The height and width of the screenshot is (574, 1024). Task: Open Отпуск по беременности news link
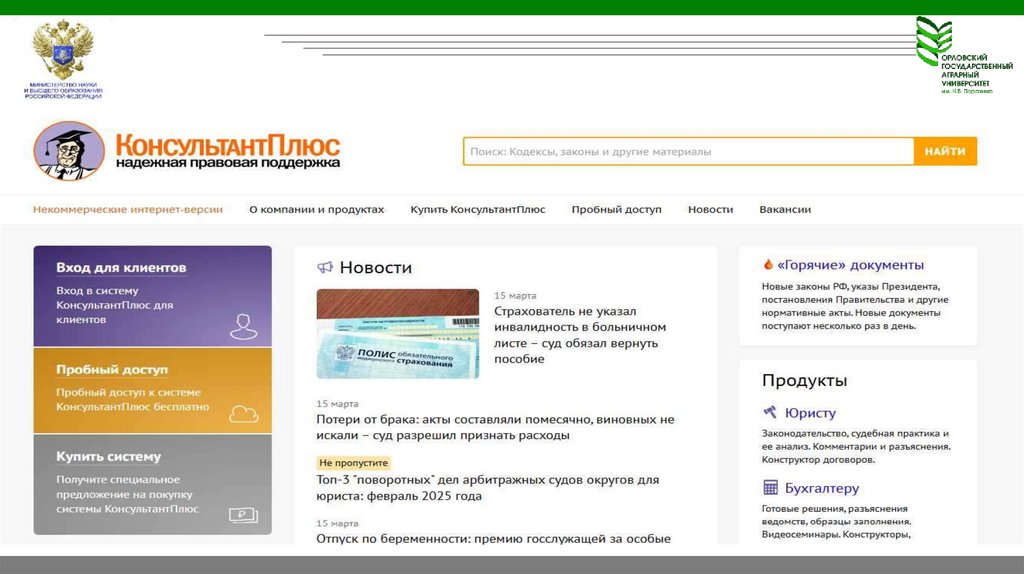(x=493, y=539)
